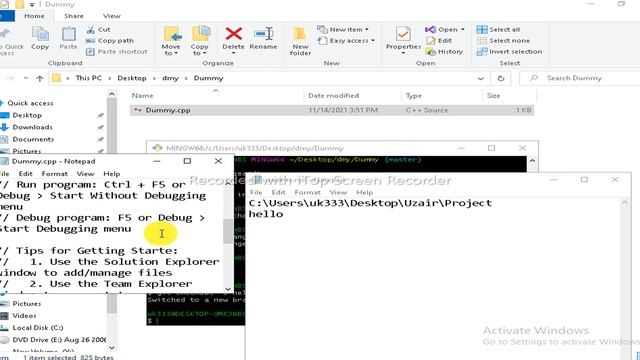Open Help menu in front Notepad window
This screenshot has height=360, width=640.
click(364, 192)
